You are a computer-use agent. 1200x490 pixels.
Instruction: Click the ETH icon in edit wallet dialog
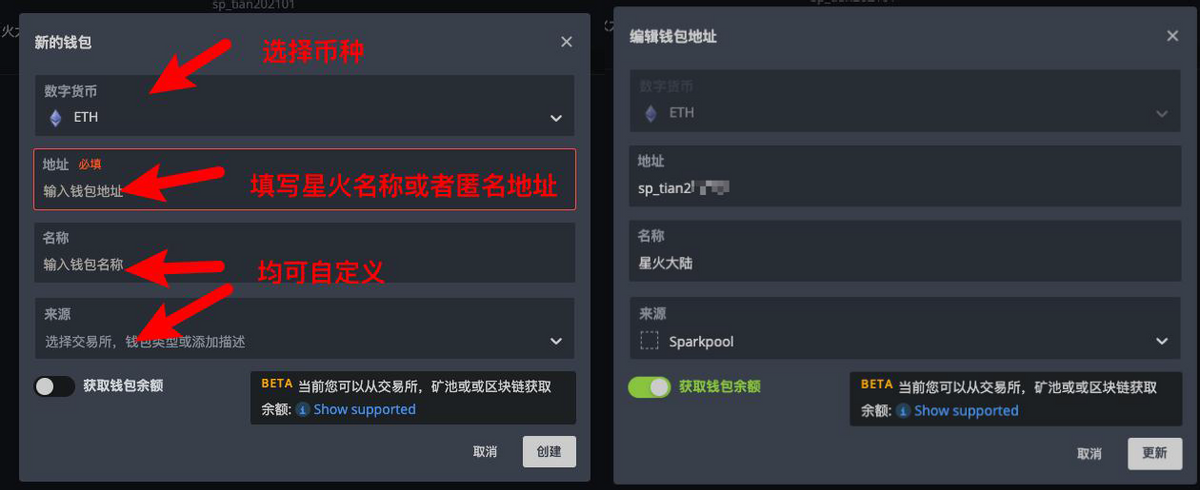(651, 113)
